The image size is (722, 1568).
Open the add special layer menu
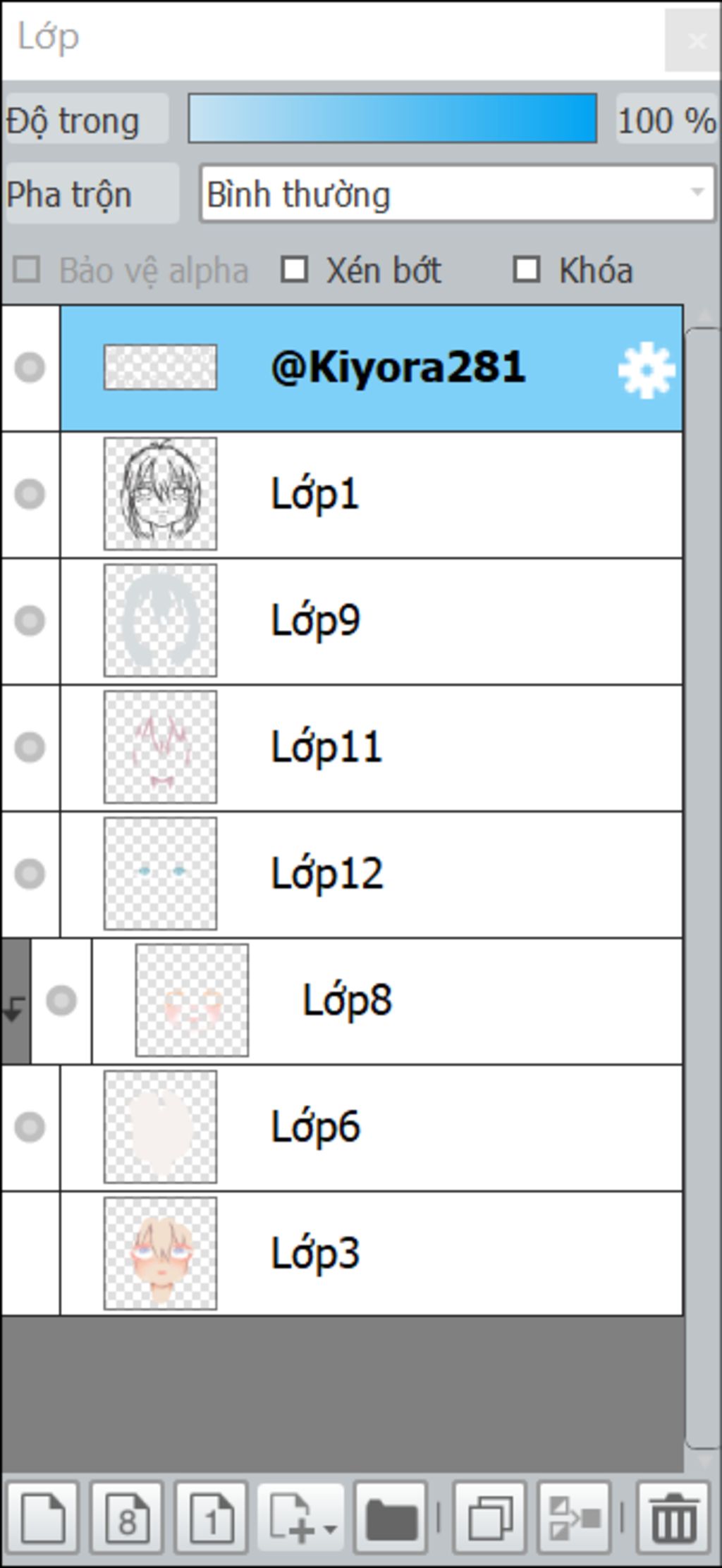tap(301, 1517)
